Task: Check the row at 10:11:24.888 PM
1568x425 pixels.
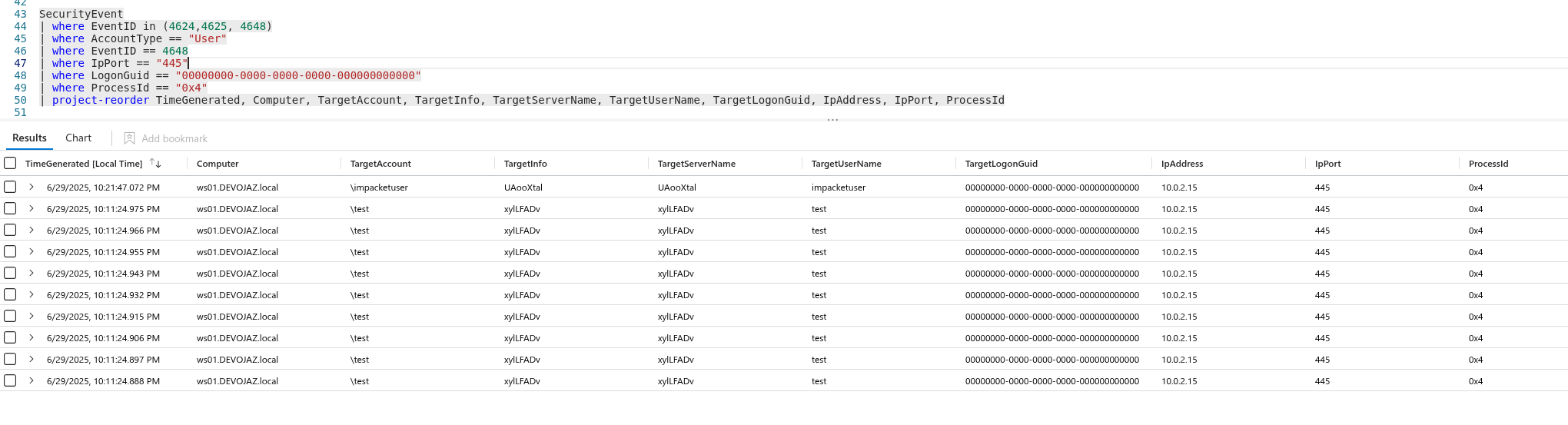Action: click(10, 380)
